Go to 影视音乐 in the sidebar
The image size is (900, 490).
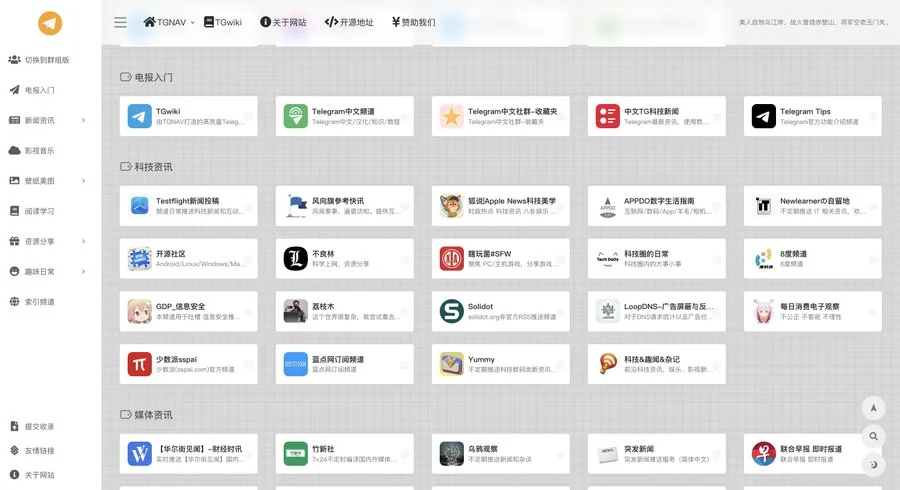[32, 150]
